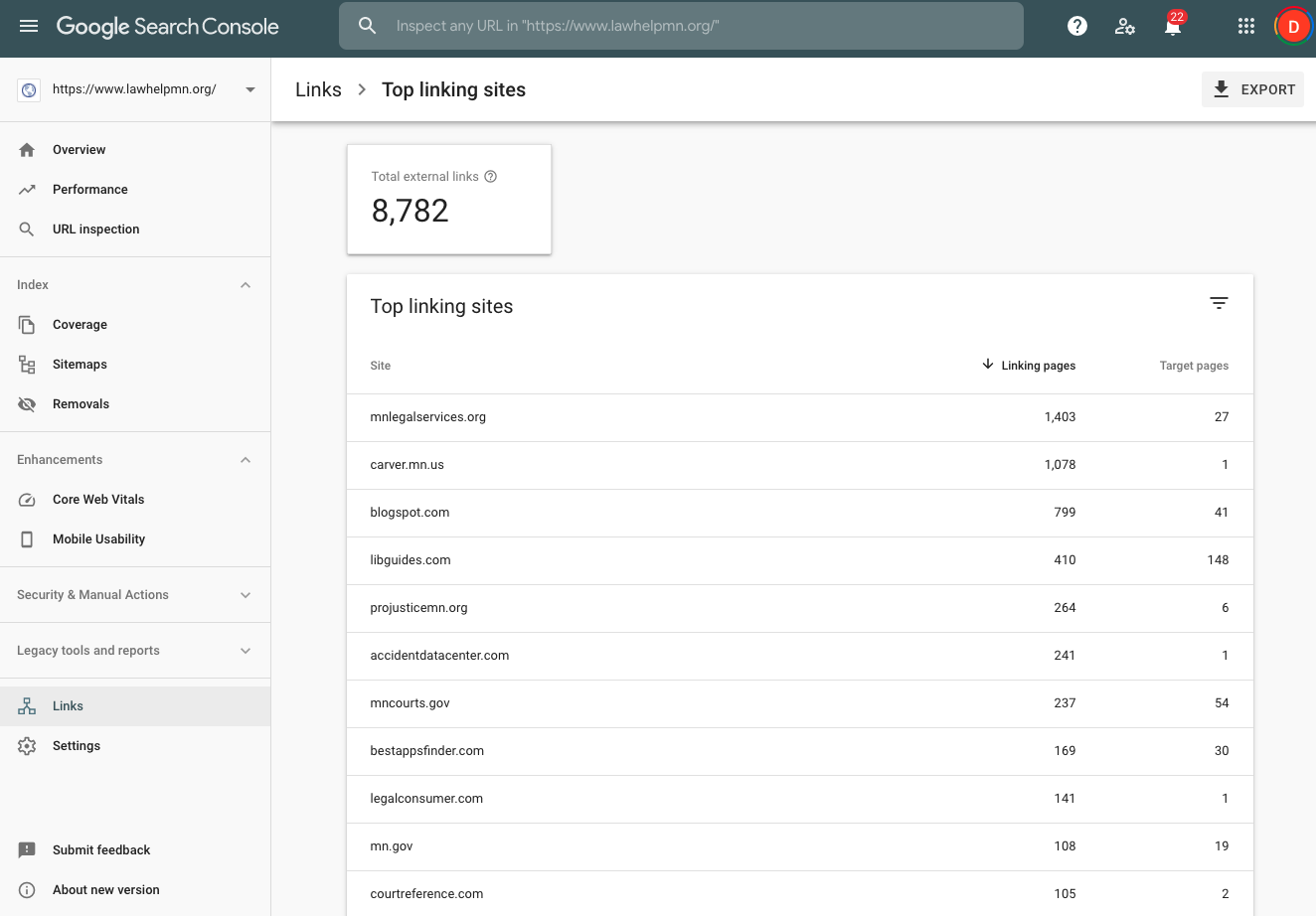Sort by the Target pages column
This screenshot has height=916, width=1316.
pyautogui.click(x=1194, y=366)
